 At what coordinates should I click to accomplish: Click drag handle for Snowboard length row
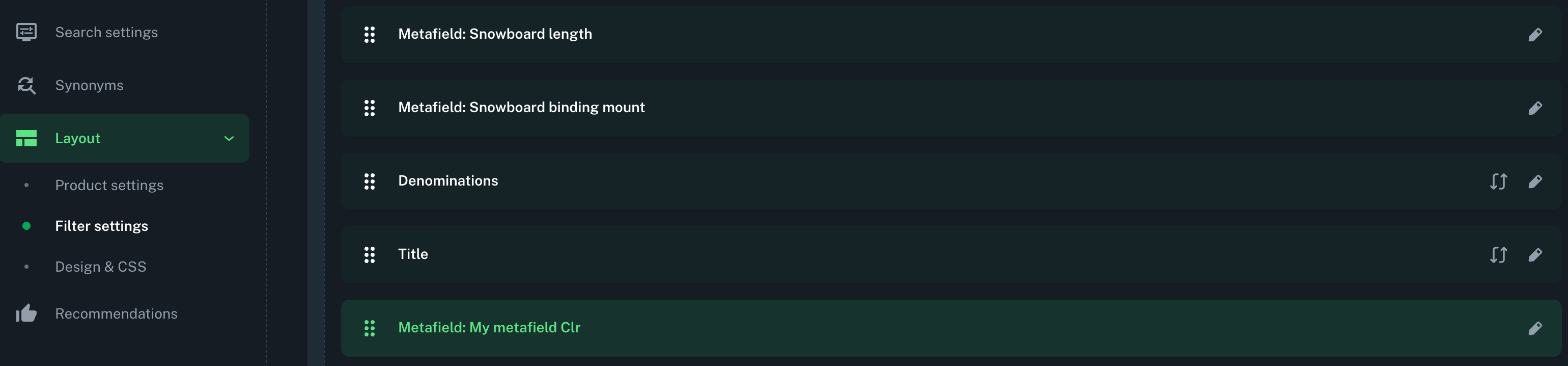pos(370,35)
